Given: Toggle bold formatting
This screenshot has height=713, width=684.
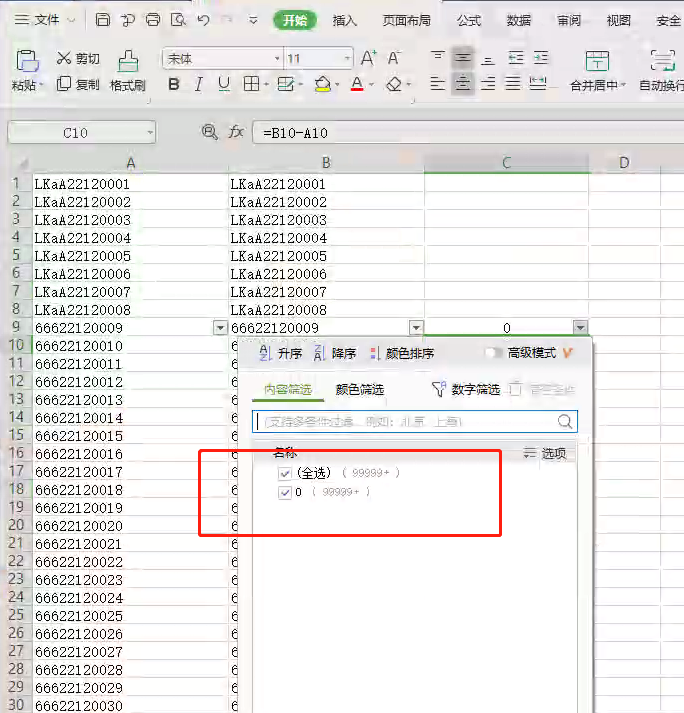Looking at the screenshot, I should click(174, 84).
